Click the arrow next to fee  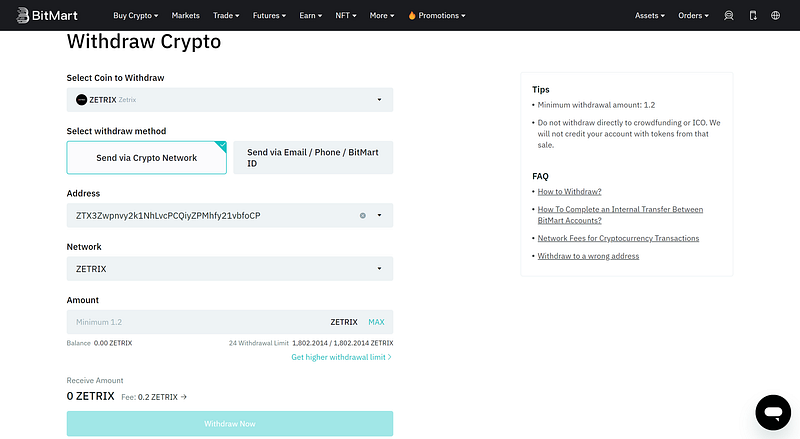tap(184, 397)
